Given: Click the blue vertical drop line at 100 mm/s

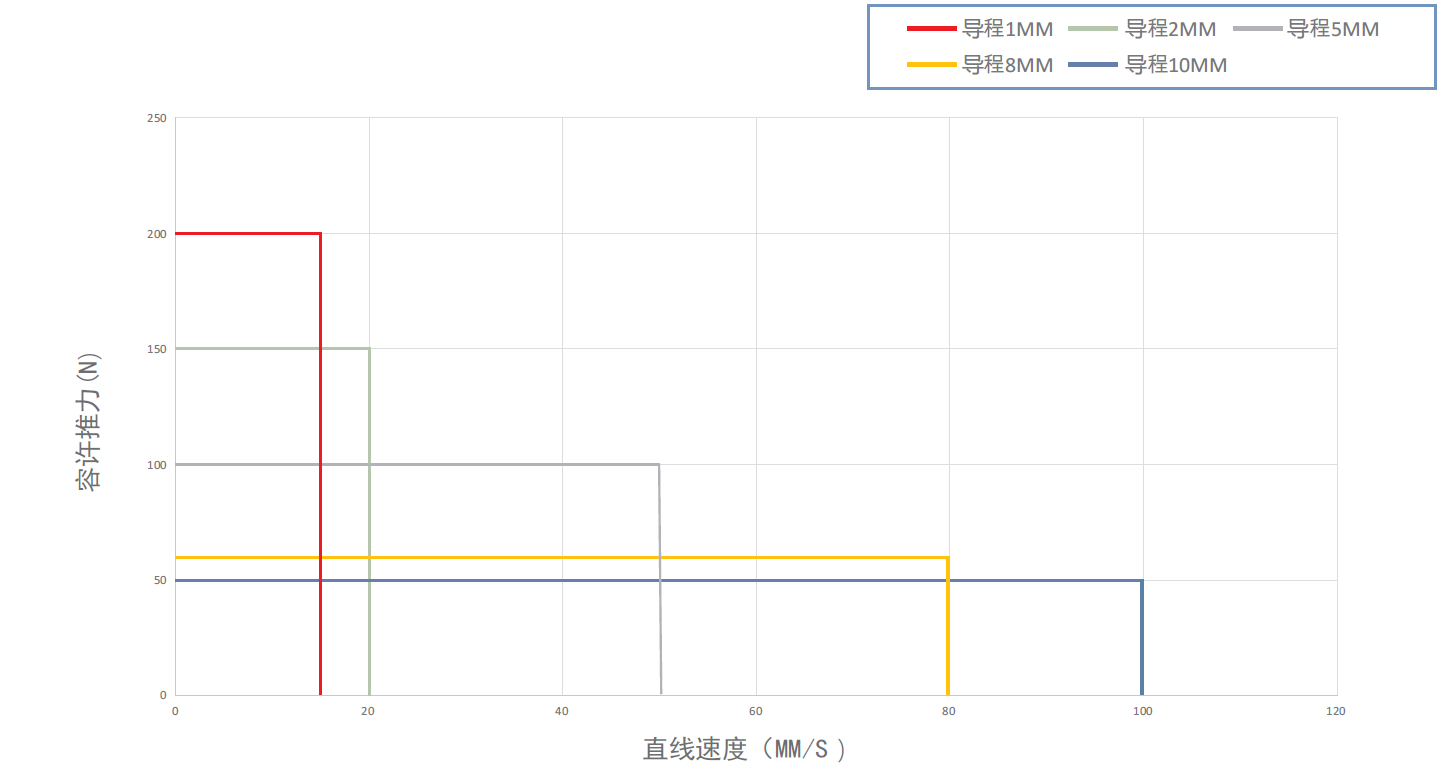Looking at the screenshot, I should point(1142,637).
